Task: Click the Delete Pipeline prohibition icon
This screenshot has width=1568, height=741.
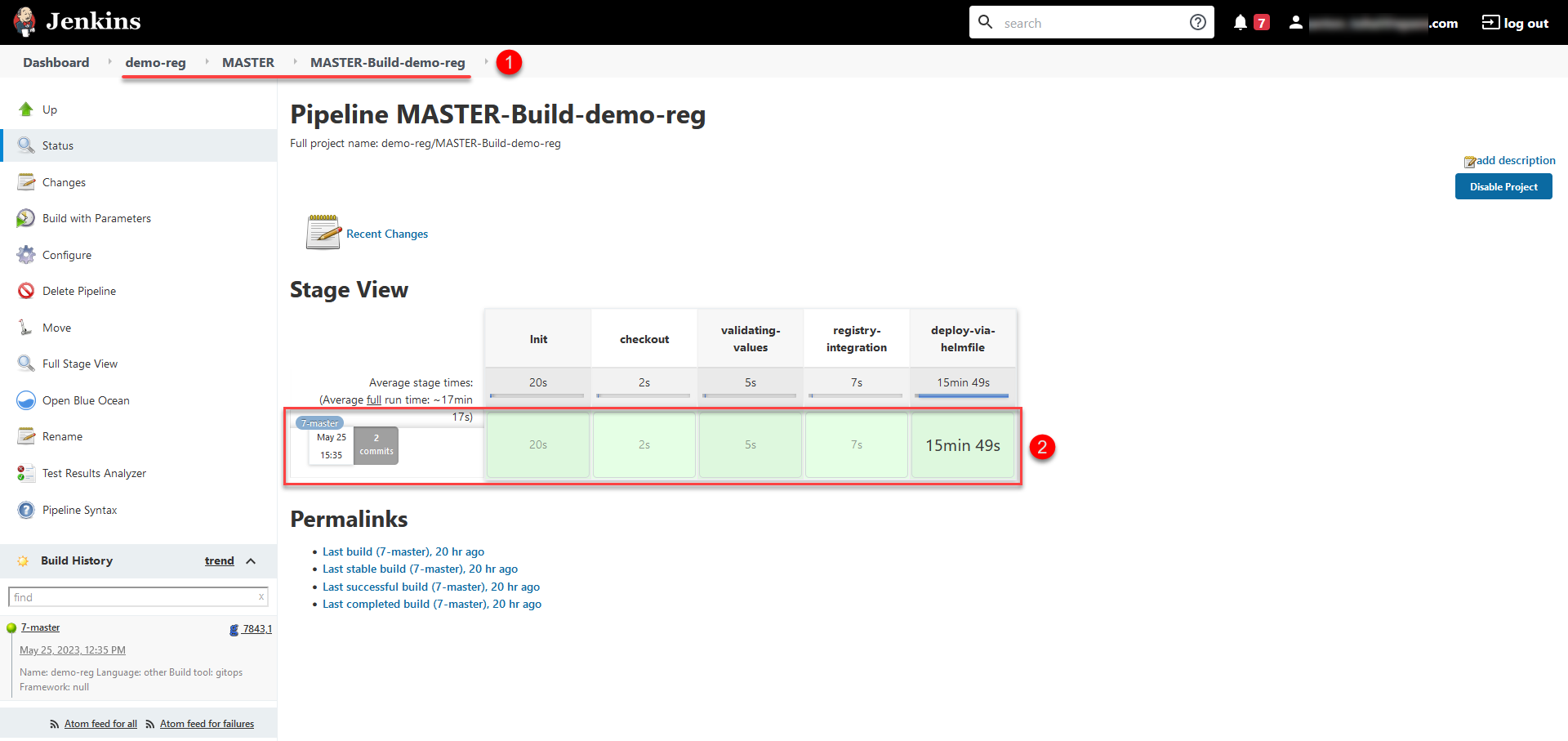Action: coord(26,291)
